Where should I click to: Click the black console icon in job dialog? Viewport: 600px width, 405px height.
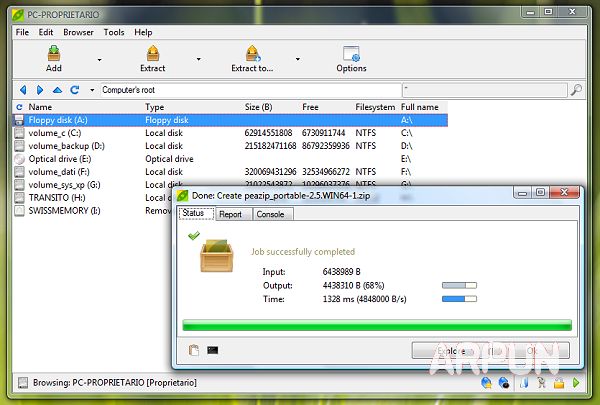point(212,349)
